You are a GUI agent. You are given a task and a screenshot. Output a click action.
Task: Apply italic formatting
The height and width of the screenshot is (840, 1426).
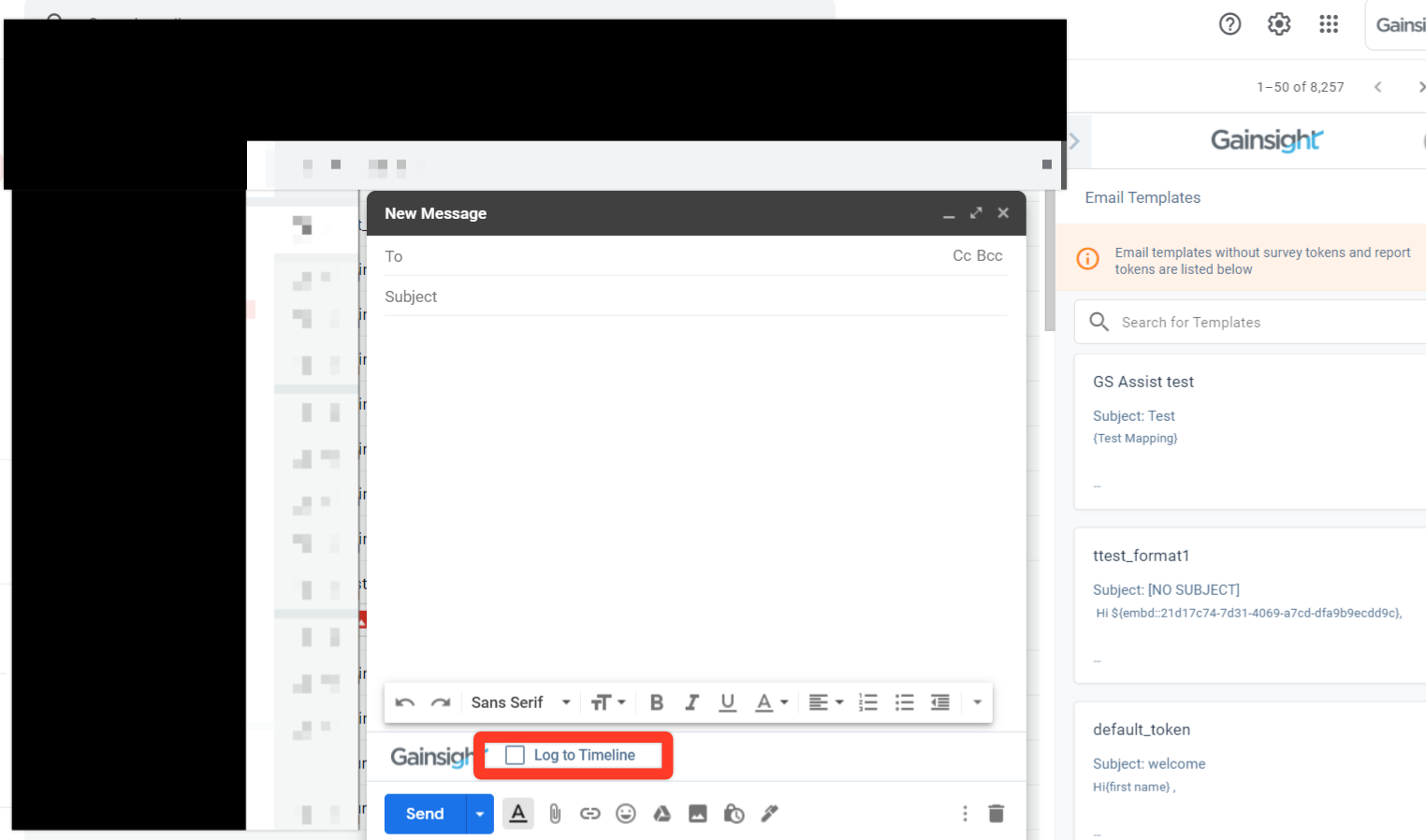(x=692, y=702)
